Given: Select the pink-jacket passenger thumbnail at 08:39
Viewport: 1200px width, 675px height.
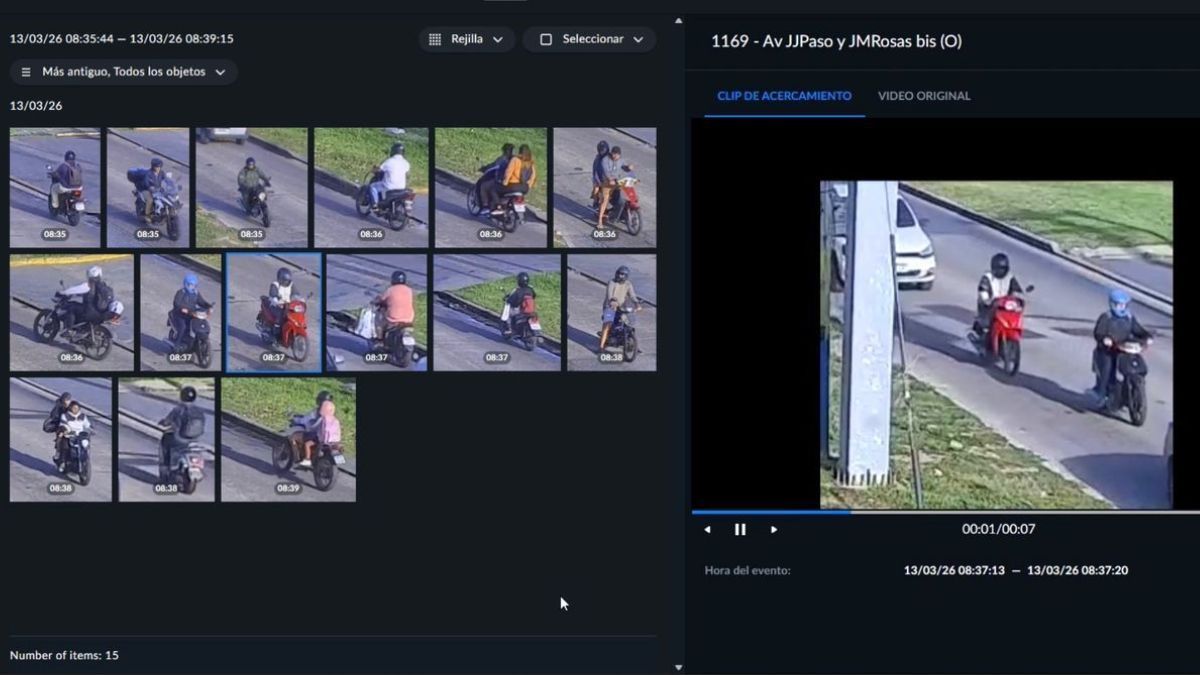Looking at the screenshot, I should click(x=288, y=439).
